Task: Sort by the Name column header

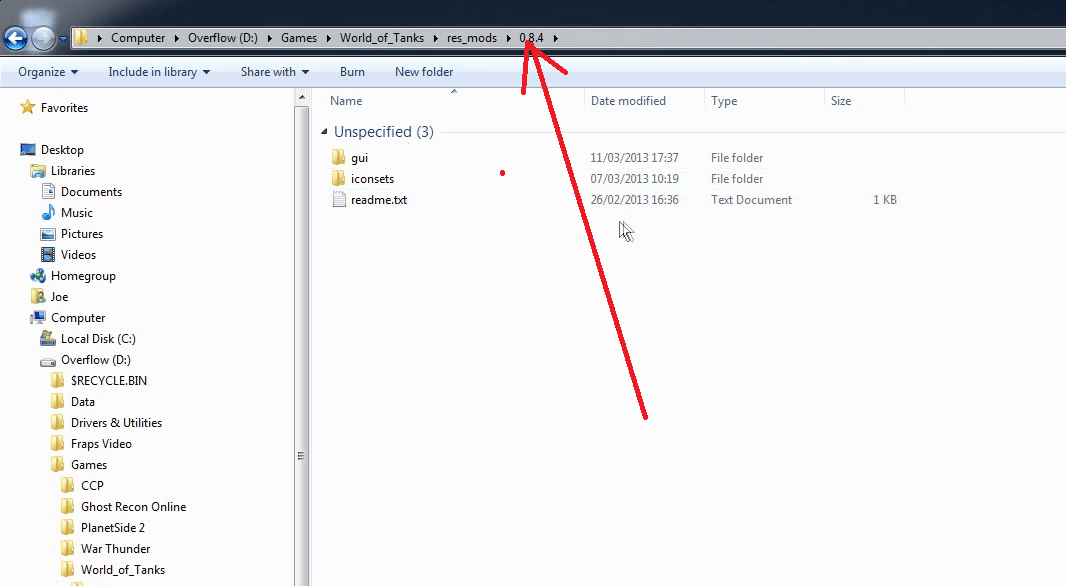Action: 346,101
